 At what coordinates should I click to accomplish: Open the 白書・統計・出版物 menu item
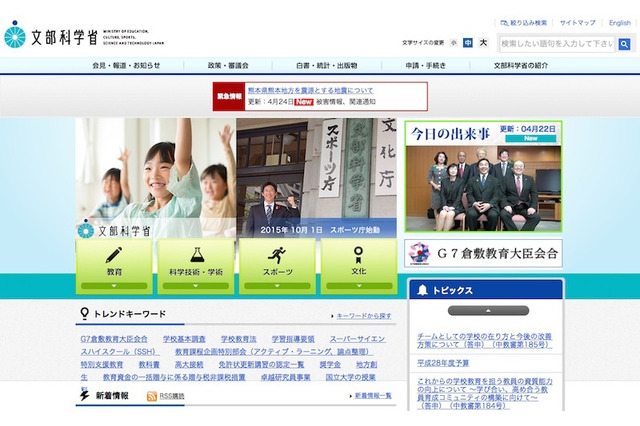tap(327, 65)
